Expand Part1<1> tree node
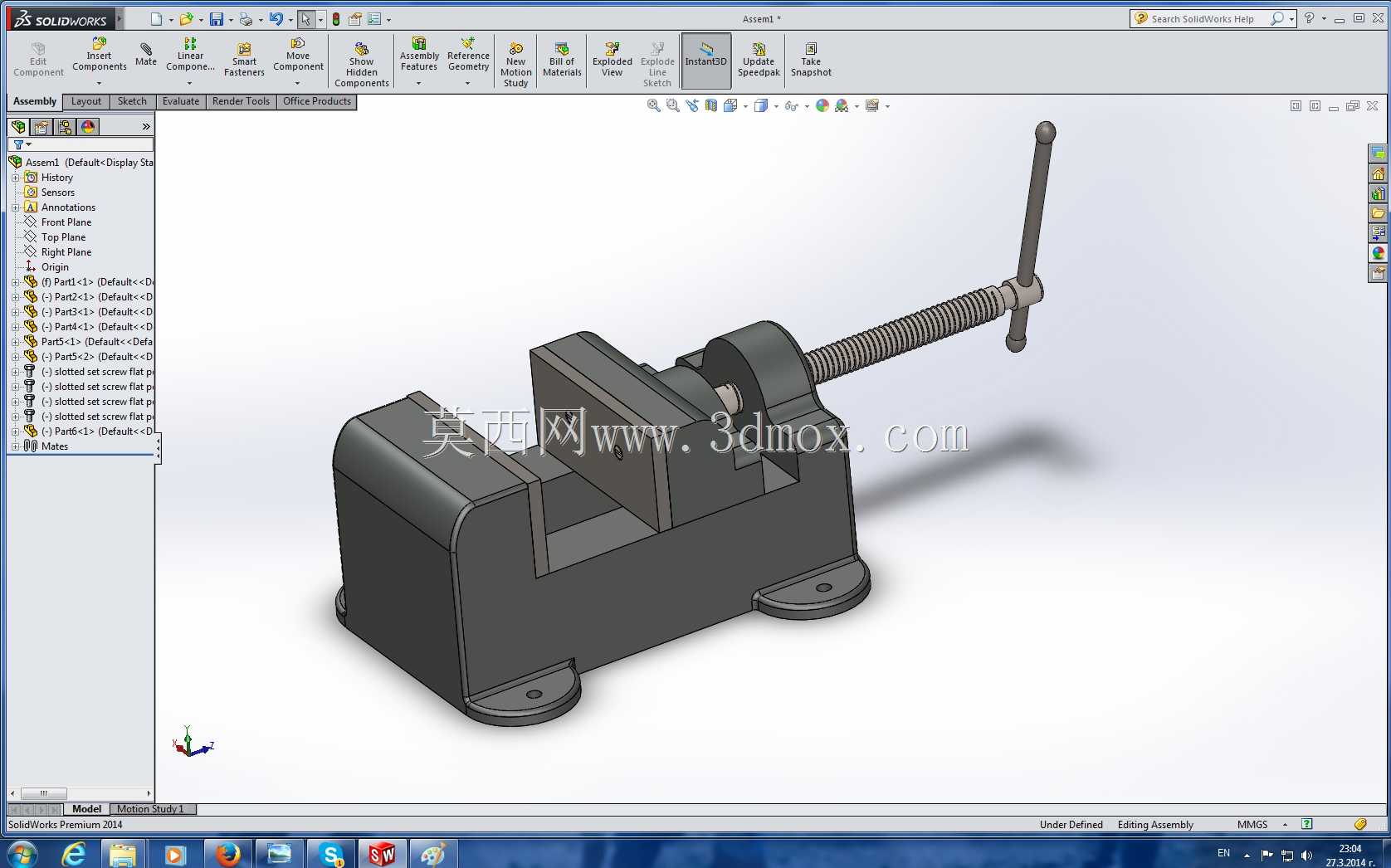This screenshot has height=868, width=1391. 15,282
